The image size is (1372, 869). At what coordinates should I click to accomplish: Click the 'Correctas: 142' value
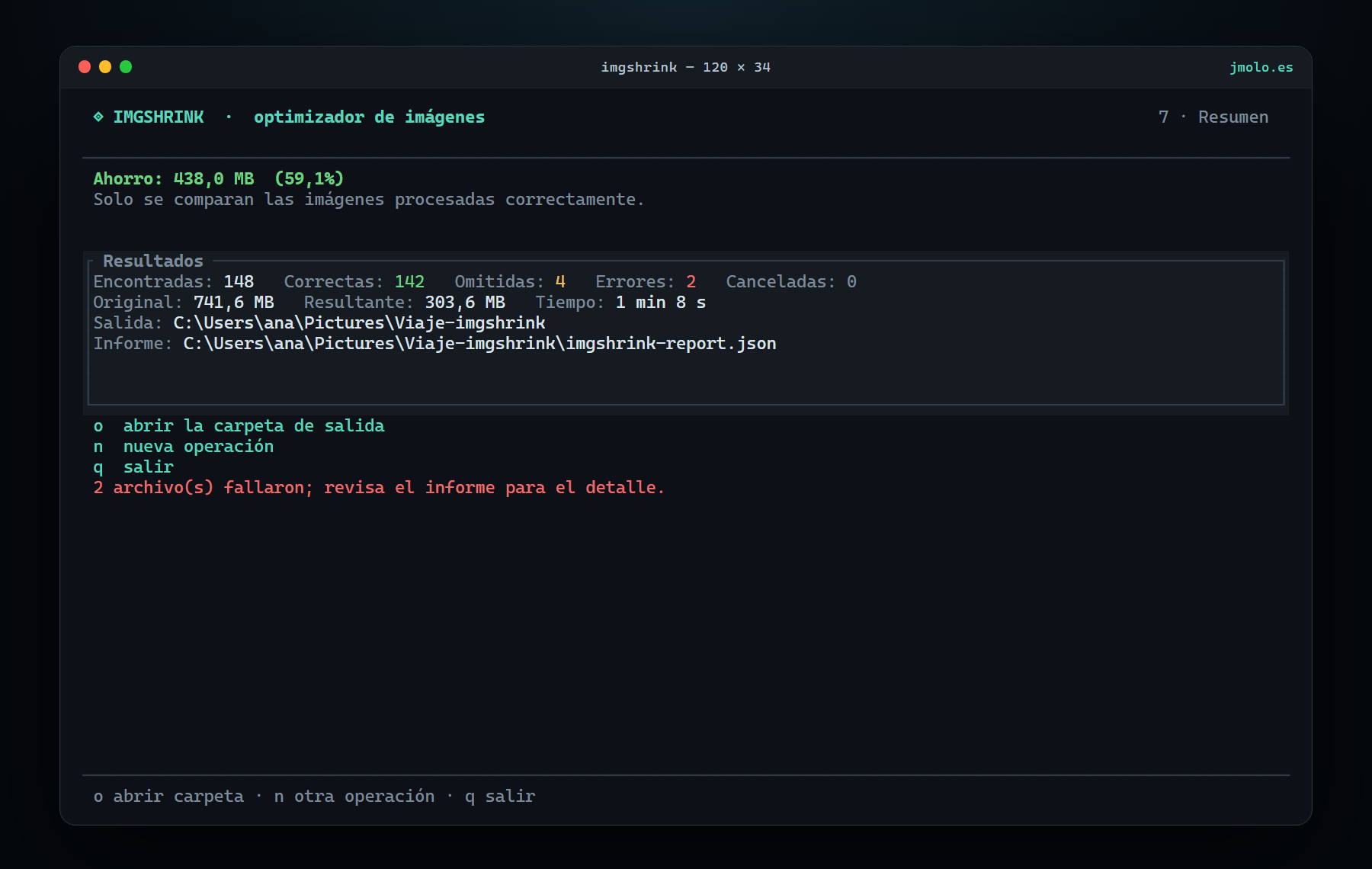pyautogui.click(x=354, y=281)
